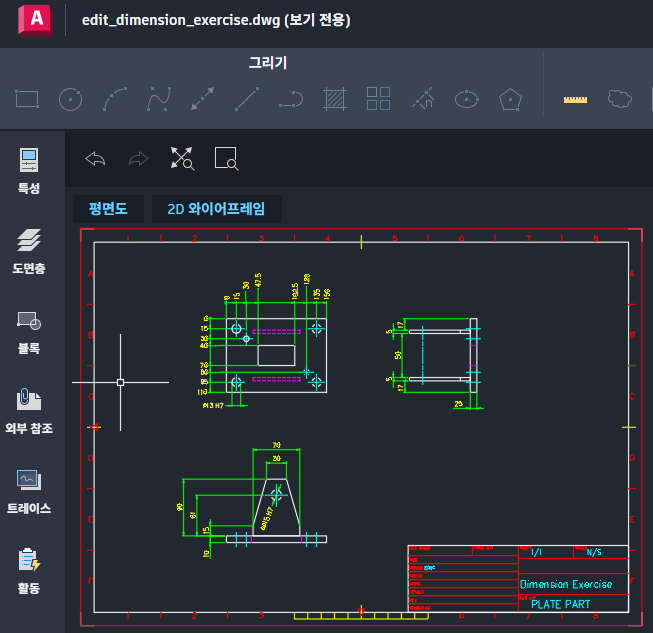This screenshot has width=653, height=633.
Task: Undo the last action
Action: pyautogui.click(x=95, y=158)
